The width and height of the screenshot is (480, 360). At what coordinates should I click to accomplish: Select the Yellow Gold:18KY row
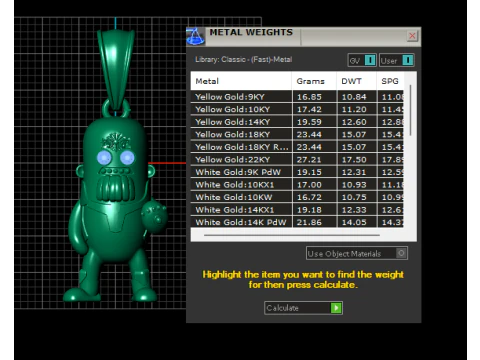(297, 135)
